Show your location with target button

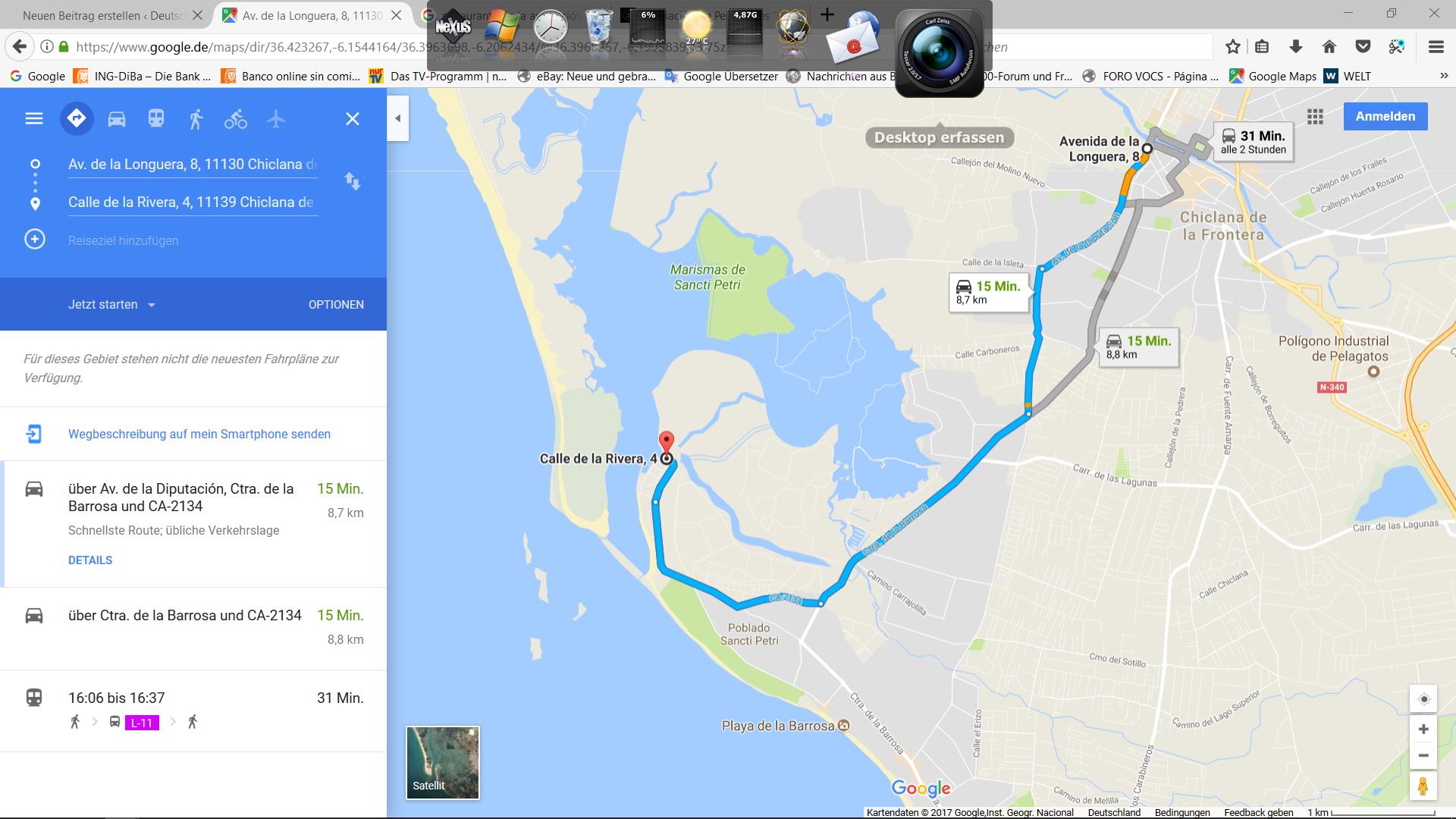click(x=1423, y=699)
